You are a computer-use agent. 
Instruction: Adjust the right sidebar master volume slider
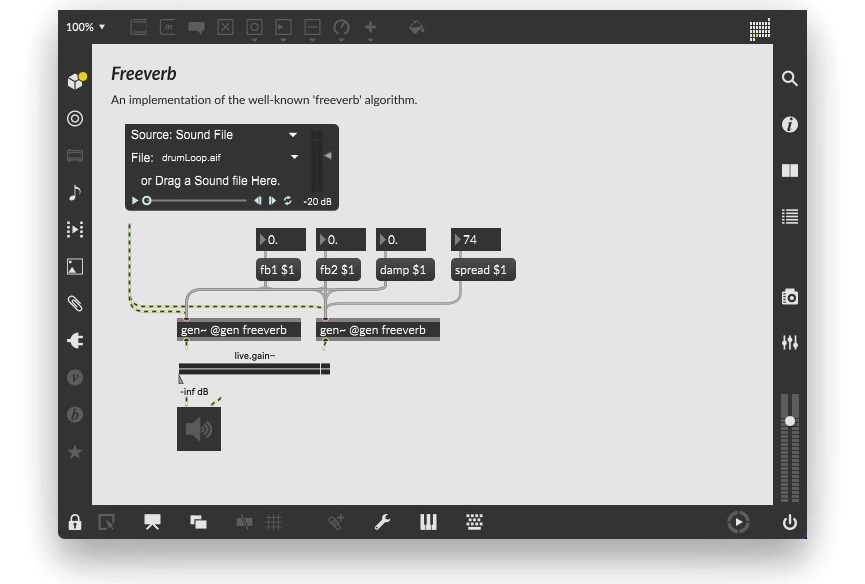coord(789,421)
